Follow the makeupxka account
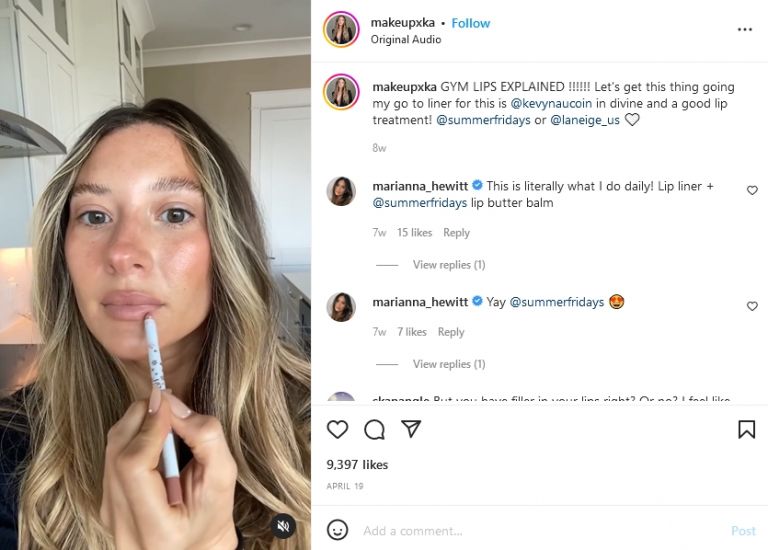This screenshot has width=768, height=550. point(470,23)
